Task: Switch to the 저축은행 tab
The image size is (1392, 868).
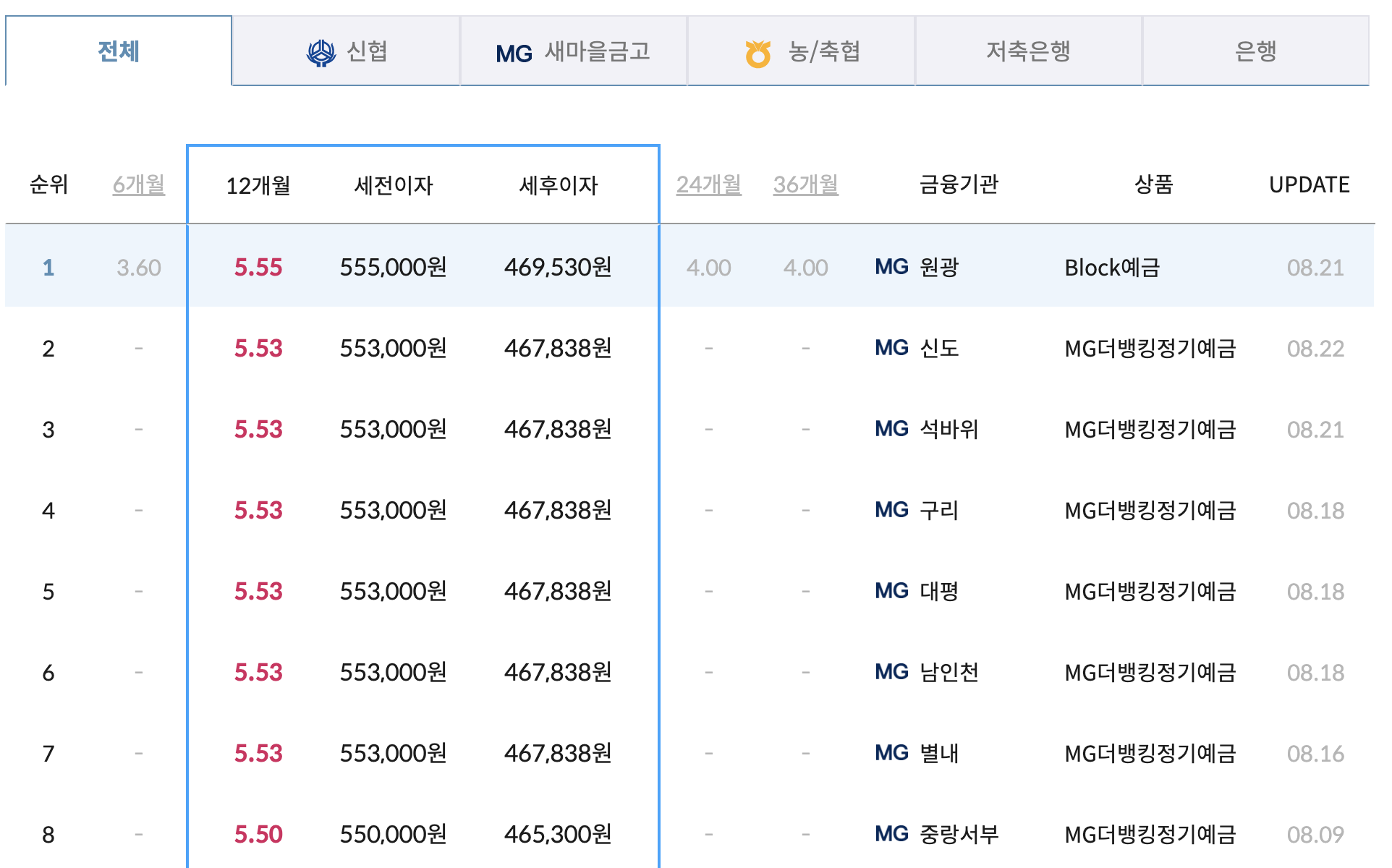Action: (x=1027, y=51)
